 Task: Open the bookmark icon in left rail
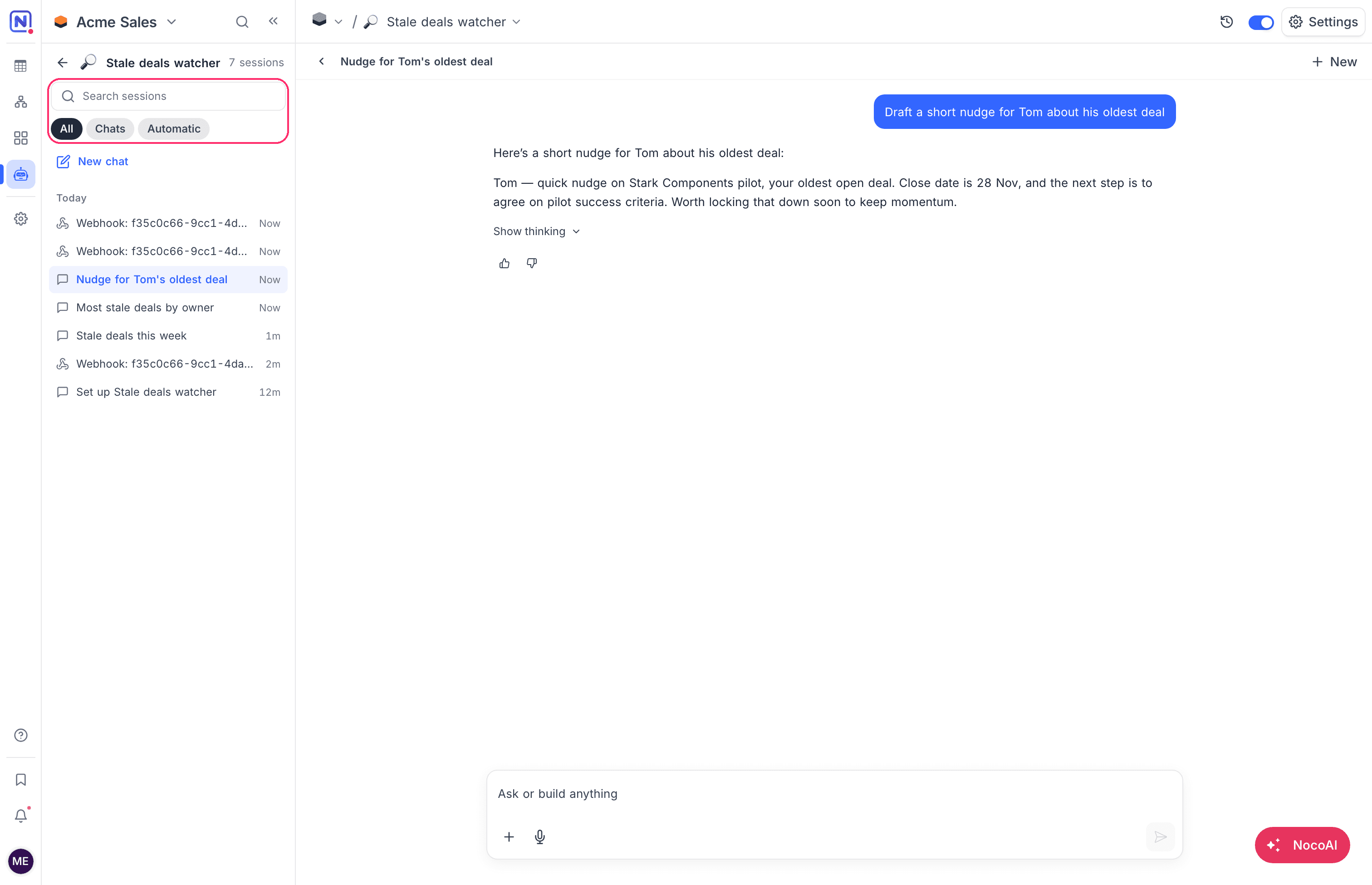[21, 779]
